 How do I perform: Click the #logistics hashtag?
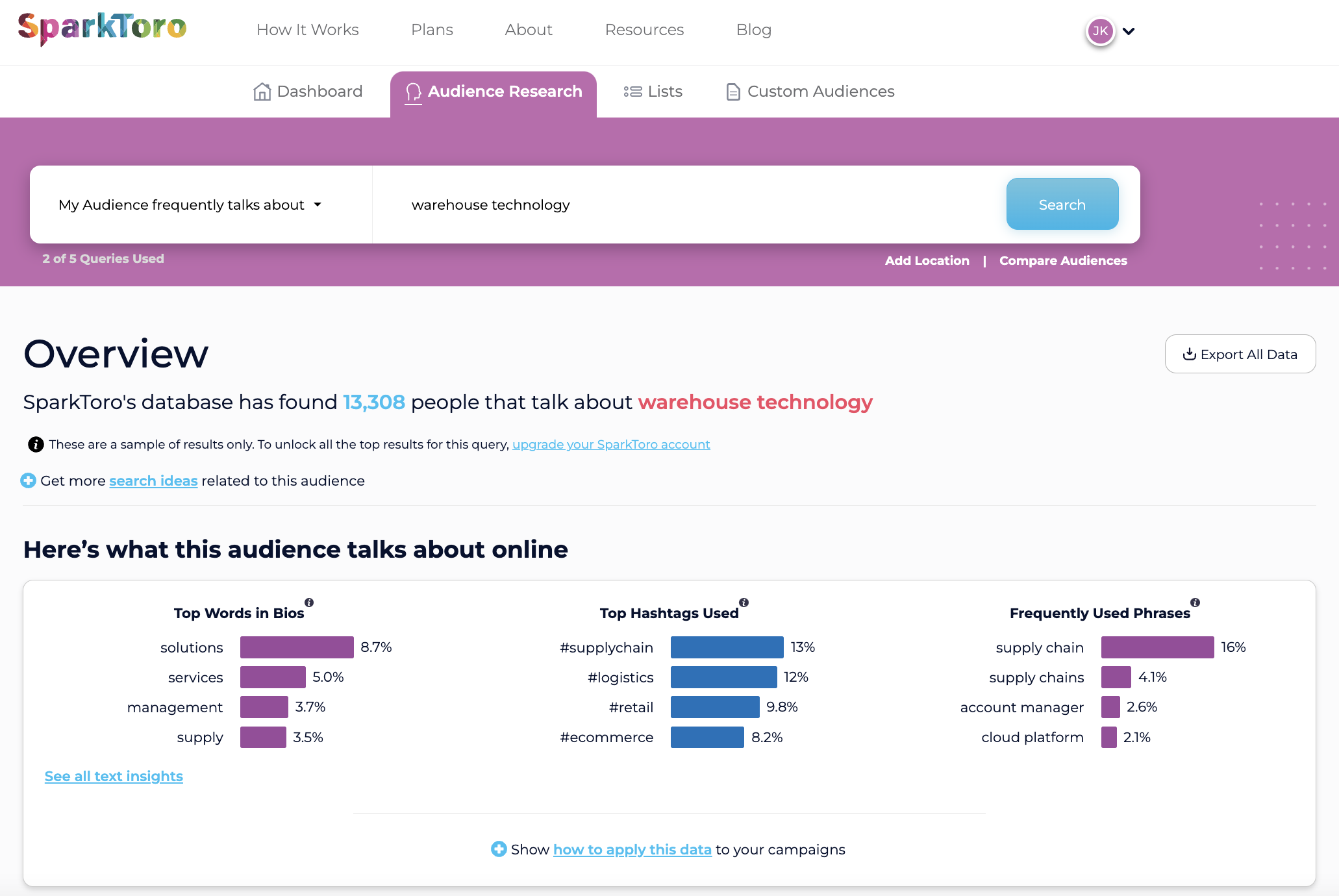click(620, 677)
